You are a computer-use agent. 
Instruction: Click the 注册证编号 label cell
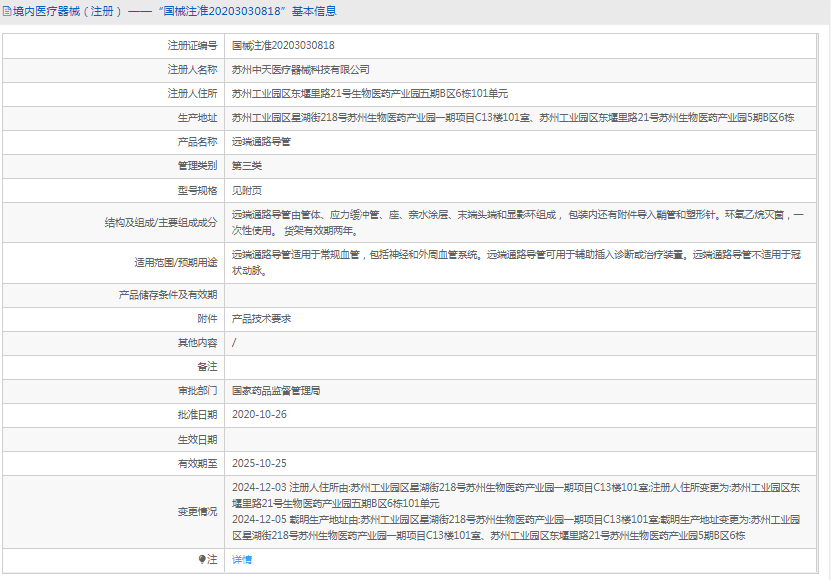point(113,46)
